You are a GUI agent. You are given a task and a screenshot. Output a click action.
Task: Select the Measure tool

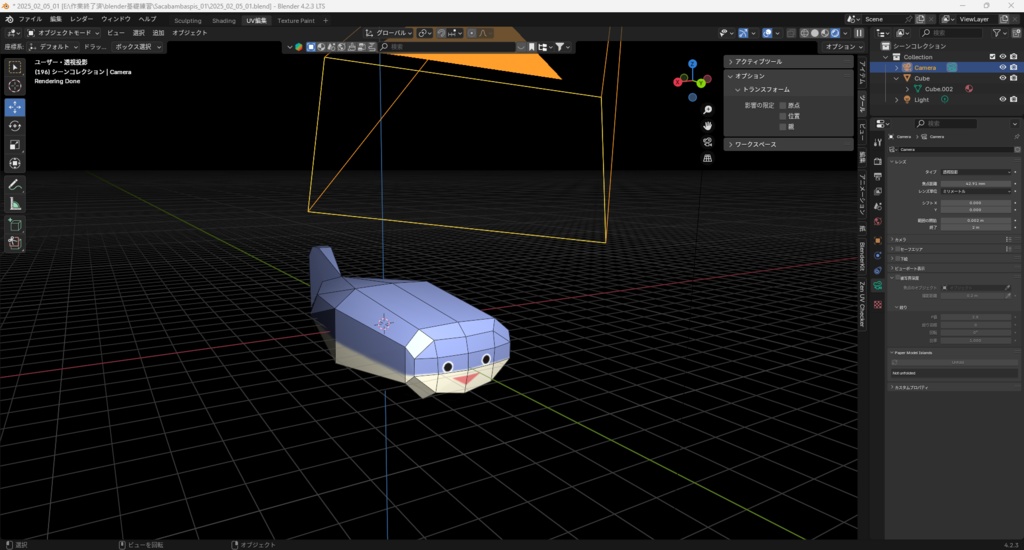[x=15, y=204]
